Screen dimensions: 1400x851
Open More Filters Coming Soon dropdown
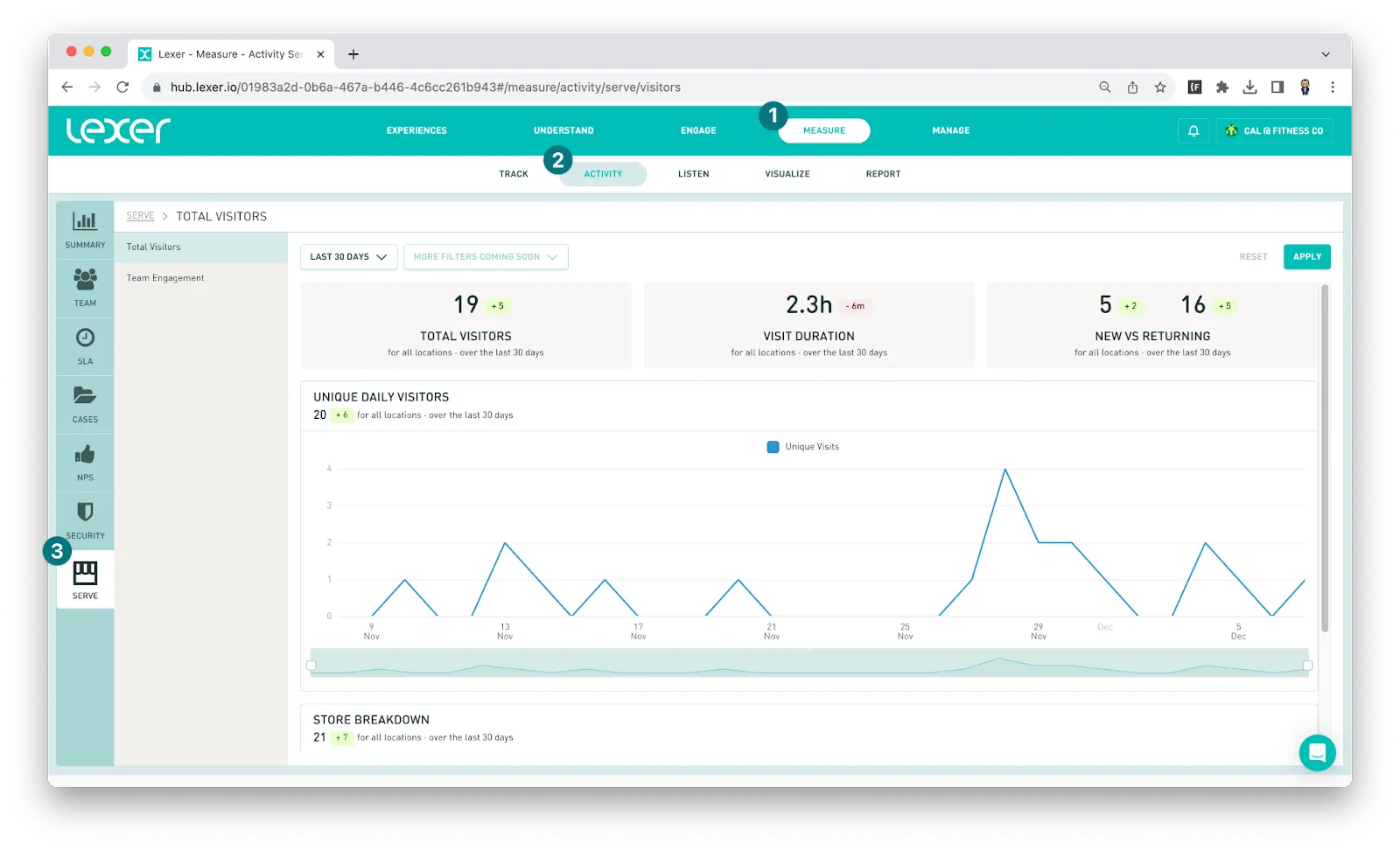click(x=486, y=257)
